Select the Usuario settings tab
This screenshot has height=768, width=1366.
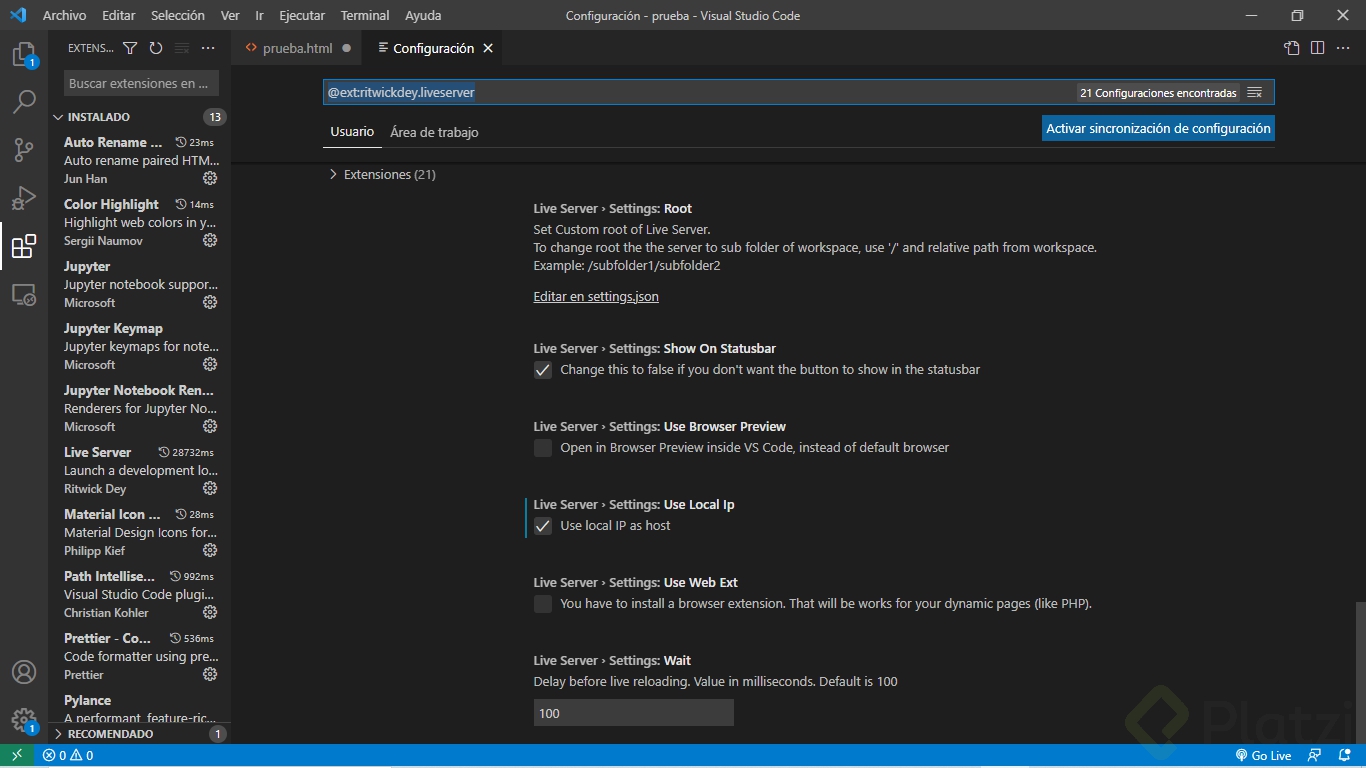click(352, 132)
